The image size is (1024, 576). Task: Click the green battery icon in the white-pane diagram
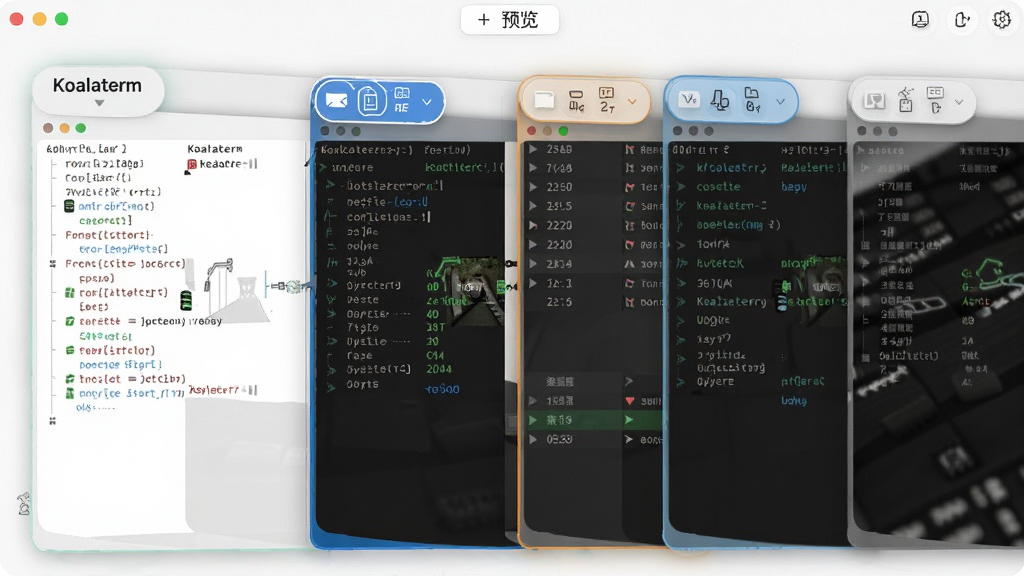coord(186,300)
